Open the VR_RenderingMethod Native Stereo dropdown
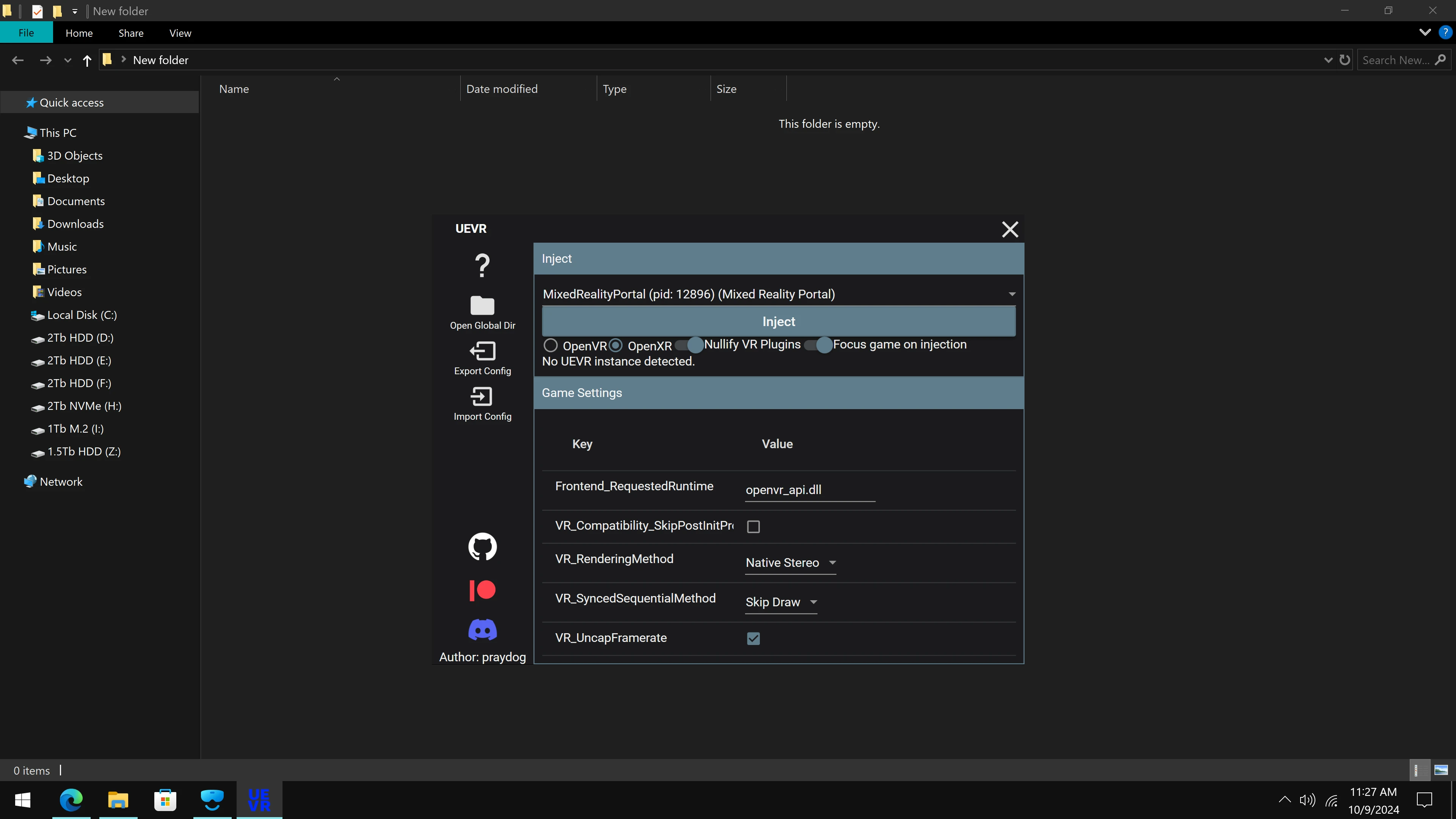Image resolution: width=1456 pixels, height=819 pixels. 790,563
